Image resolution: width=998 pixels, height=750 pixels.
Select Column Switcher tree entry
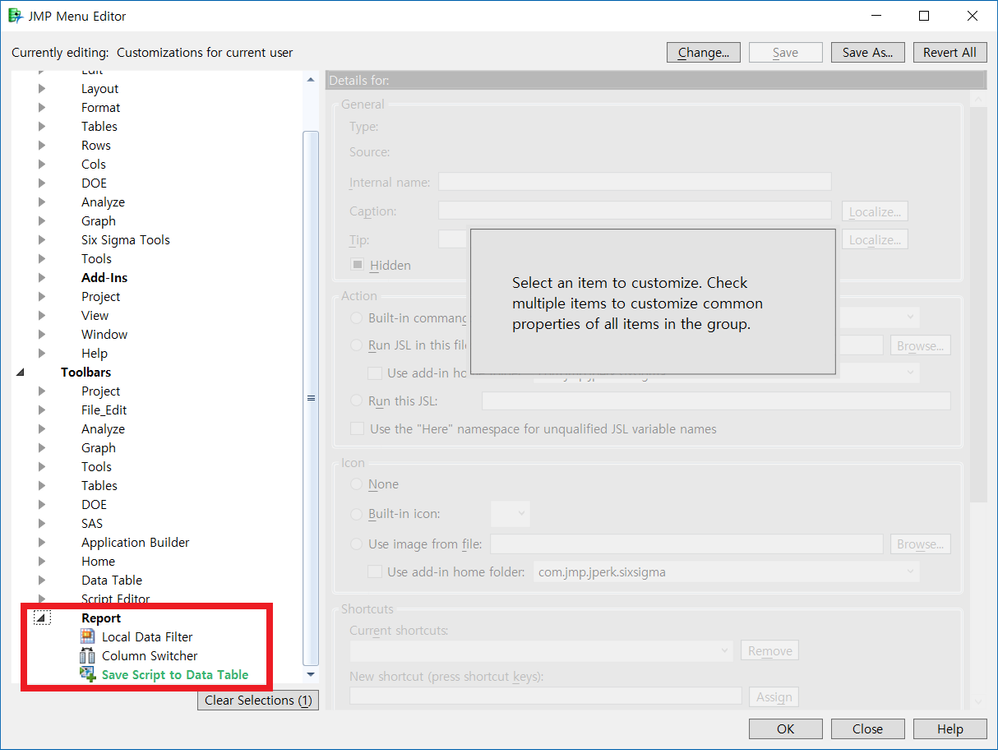tap(150, 656)
